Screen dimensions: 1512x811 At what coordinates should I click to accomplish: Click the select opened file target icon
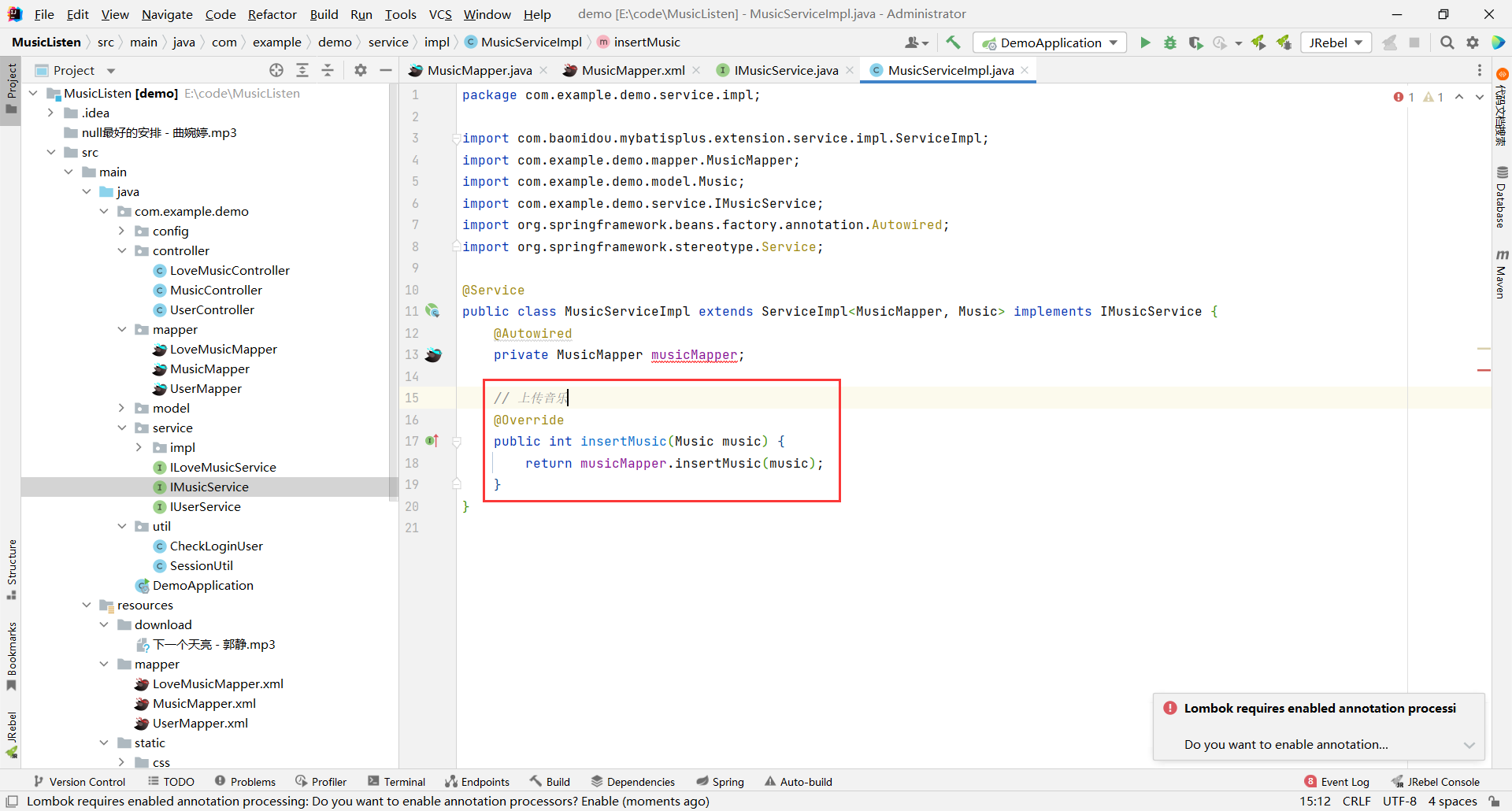[276, 70]
